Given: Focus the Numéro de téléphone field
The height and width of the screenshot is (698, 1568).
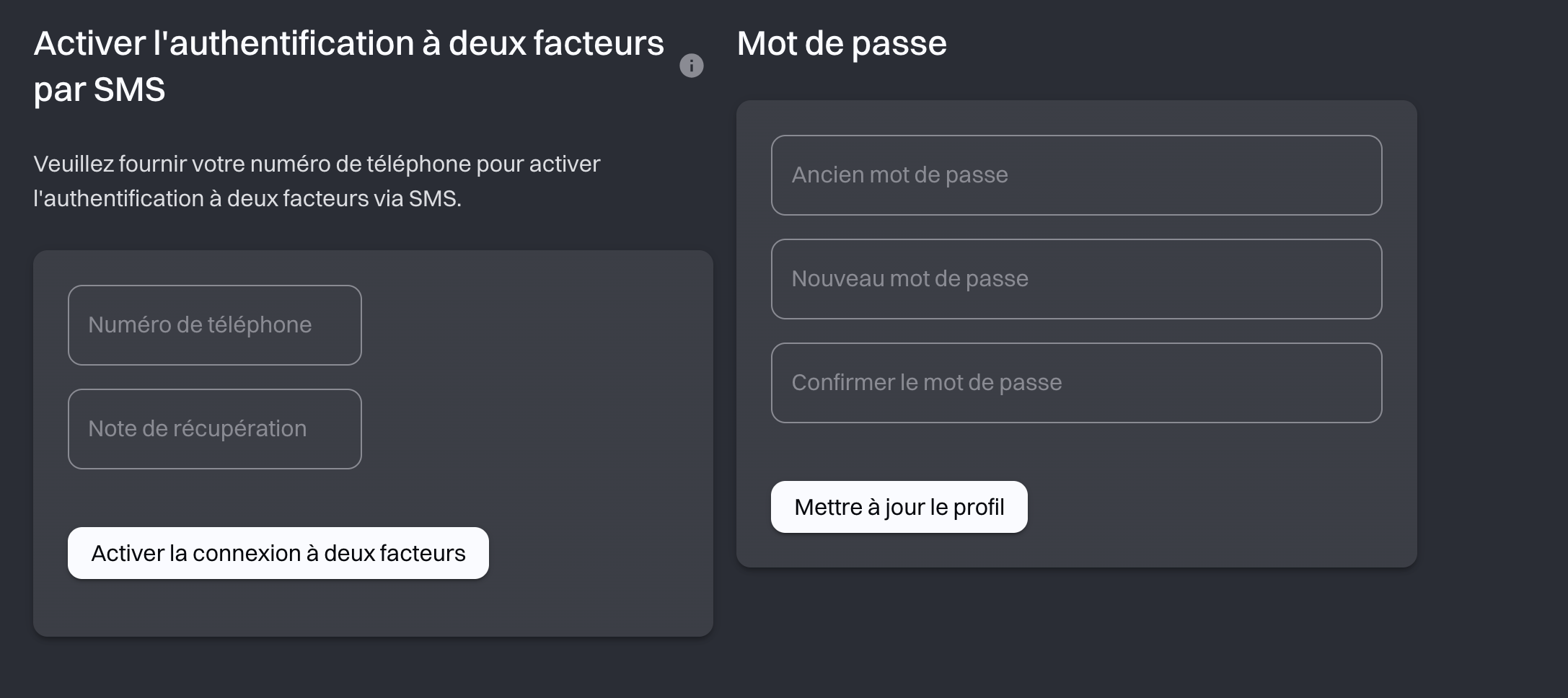Looking at the screenshot, I should coord(214,325).
